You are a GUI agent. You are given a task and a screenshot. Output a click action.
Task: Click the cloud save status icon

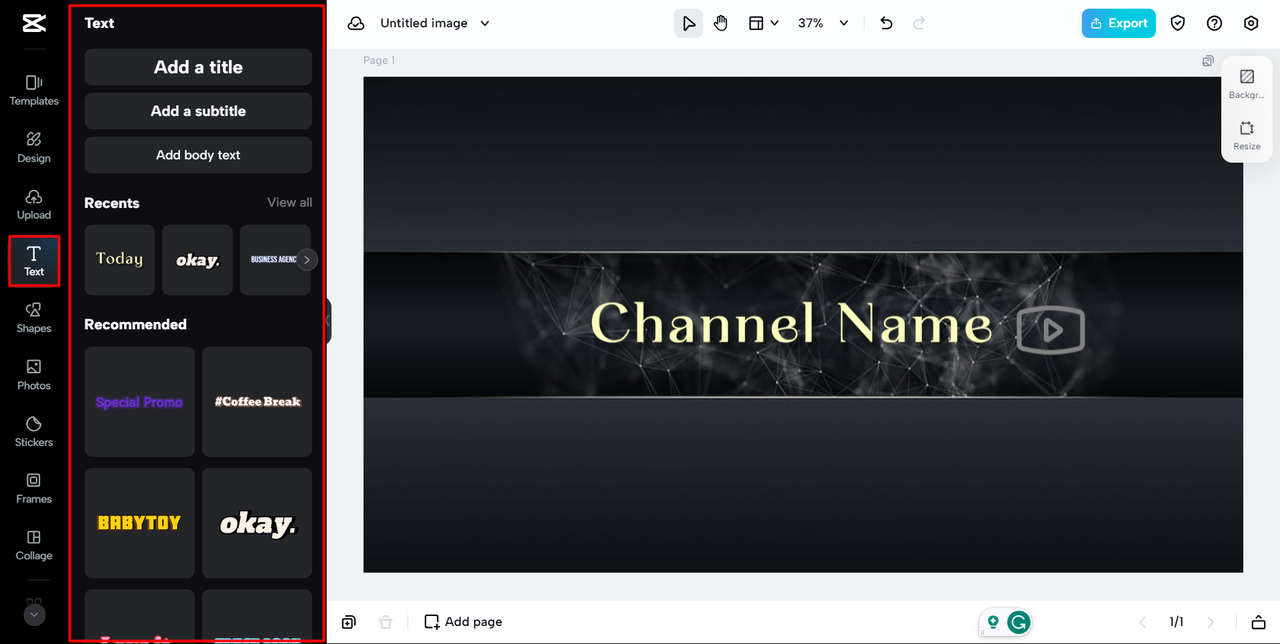[356, 23]
